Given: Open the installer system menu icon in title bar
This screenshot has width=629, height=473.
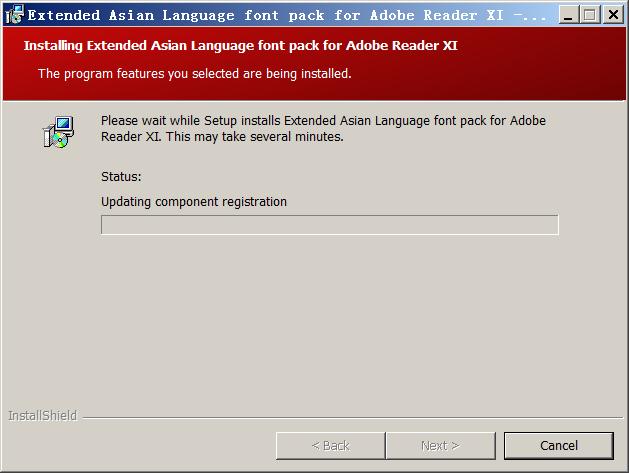Looking at the screenshot, I should tap(14, 15).
